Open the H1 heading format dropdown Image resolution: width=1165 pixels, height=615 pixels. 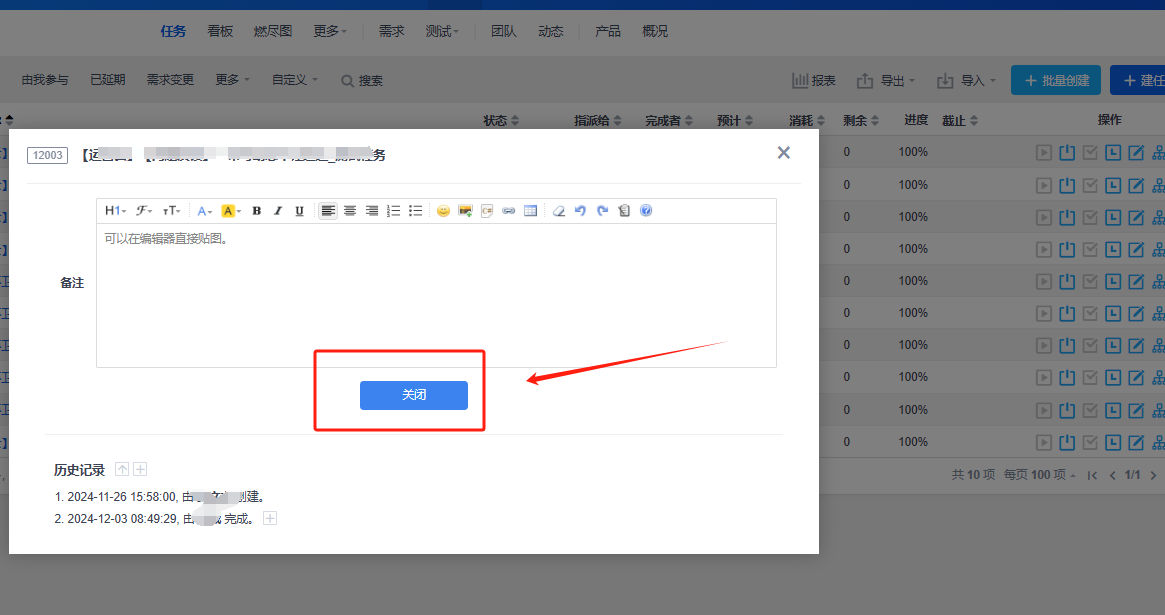(115, 211)
